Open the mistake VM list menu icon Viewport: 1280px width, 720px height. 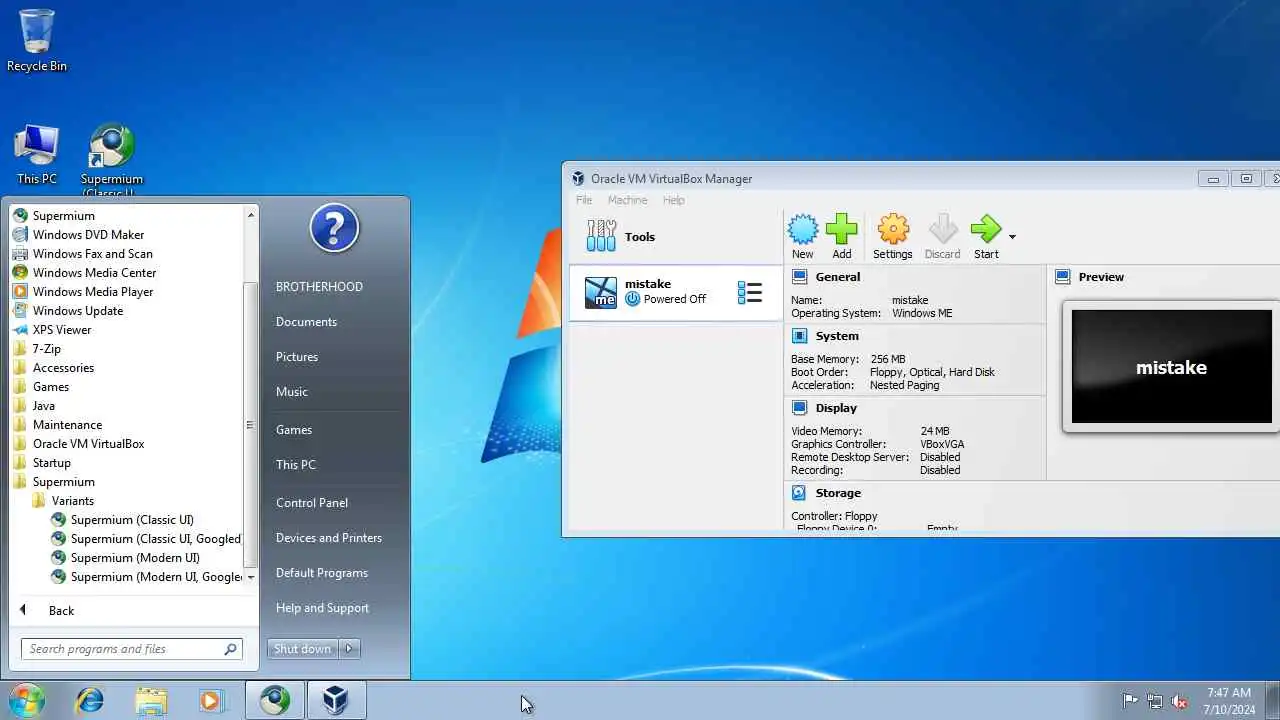click(750, 292)
